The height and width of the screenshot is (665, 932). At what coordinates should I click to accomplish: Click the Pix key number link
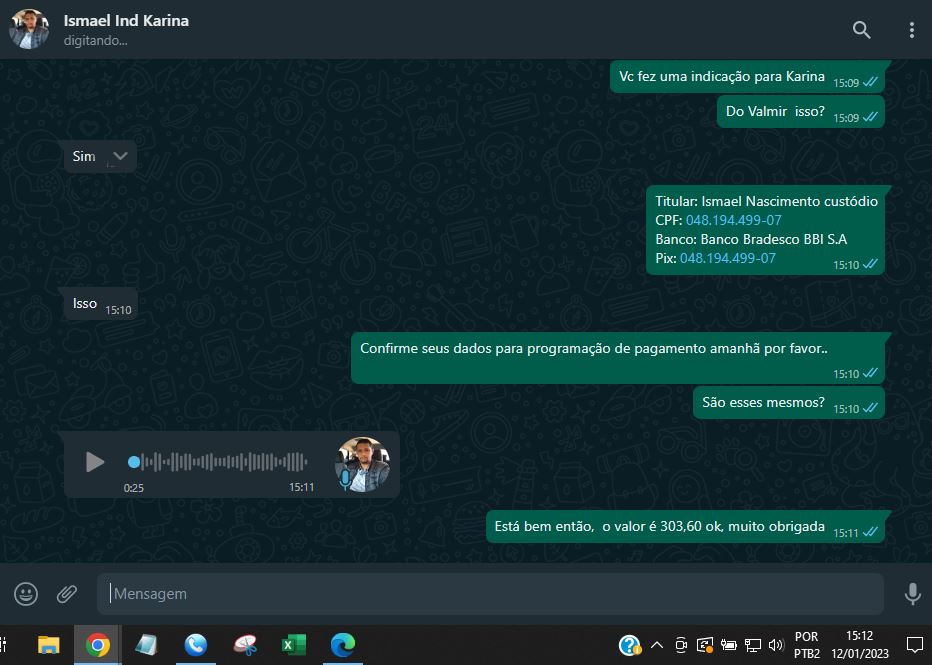(727, 258)
